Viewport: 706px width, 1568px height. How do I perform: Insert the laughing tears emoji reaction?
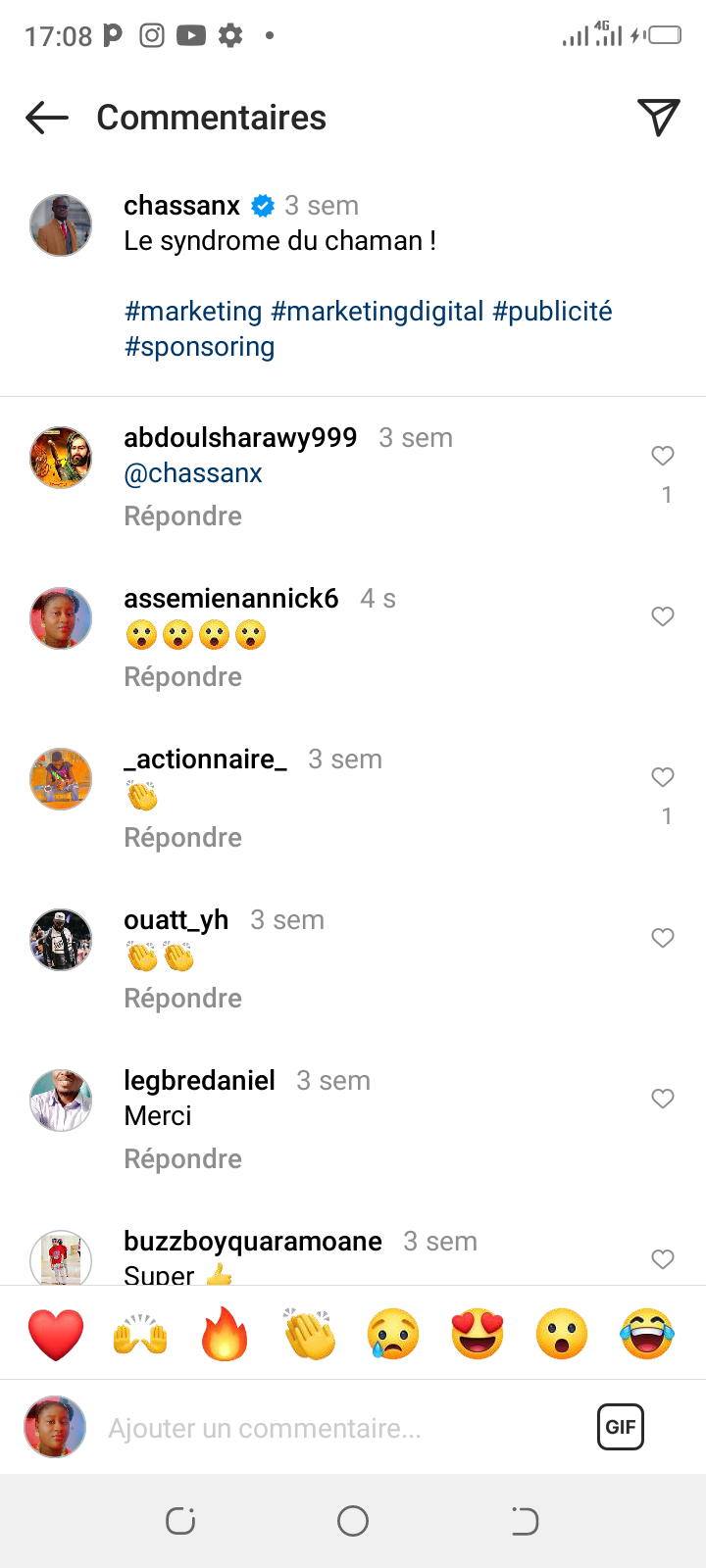click(647, 1334)
